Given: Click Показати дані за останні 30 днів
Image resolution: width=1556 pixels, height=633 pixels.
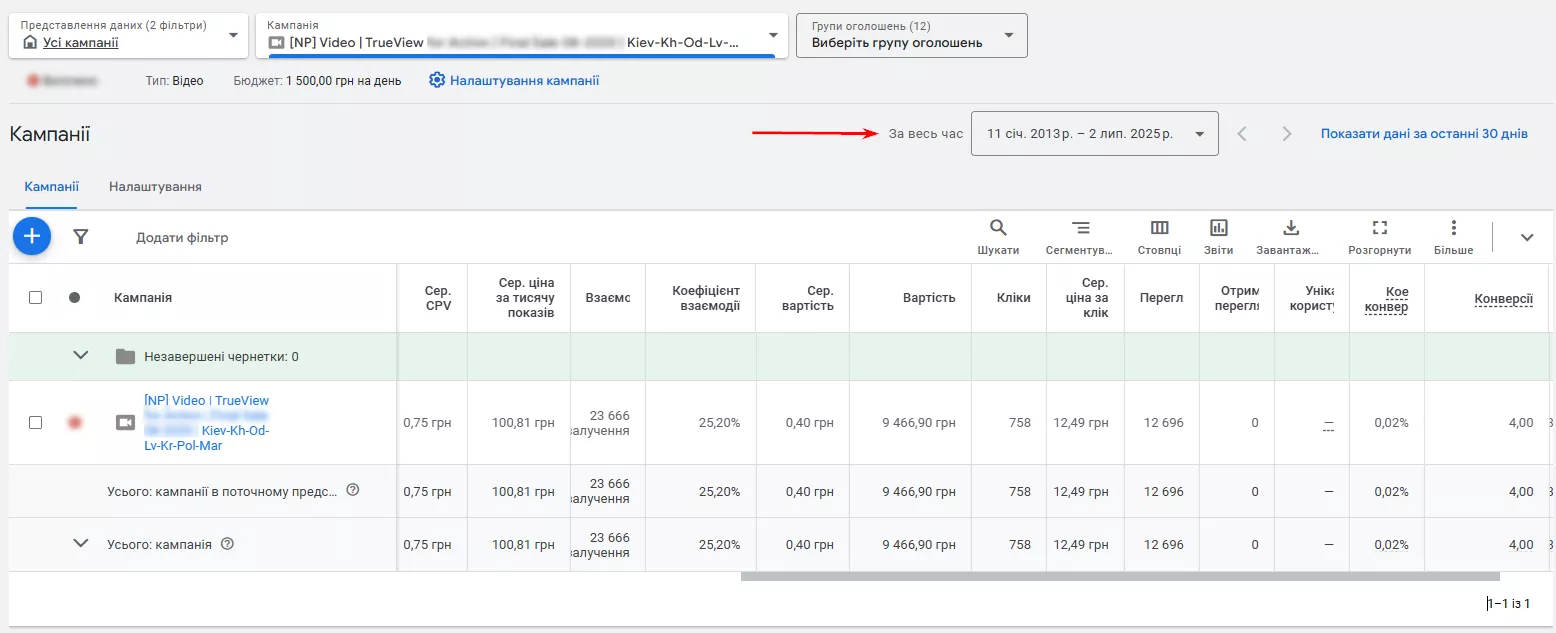Looking at the screenshot, I should point(1424,133).
